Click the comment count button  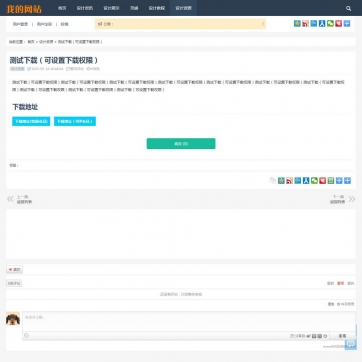pyautogui.click(x=14, y=283)
